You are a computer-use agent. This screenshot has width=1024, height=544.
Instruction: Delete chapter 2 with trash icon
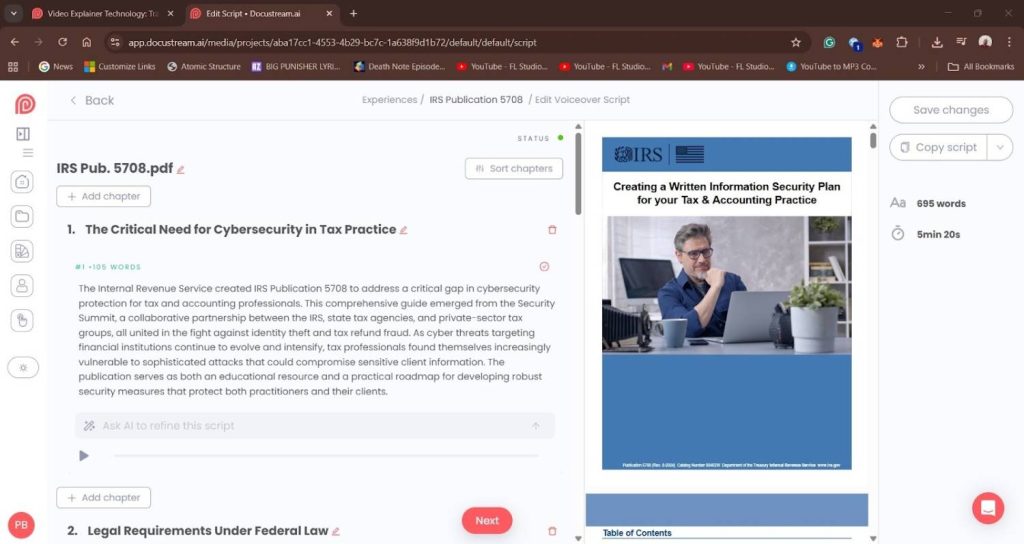click(x=552, y=532)
